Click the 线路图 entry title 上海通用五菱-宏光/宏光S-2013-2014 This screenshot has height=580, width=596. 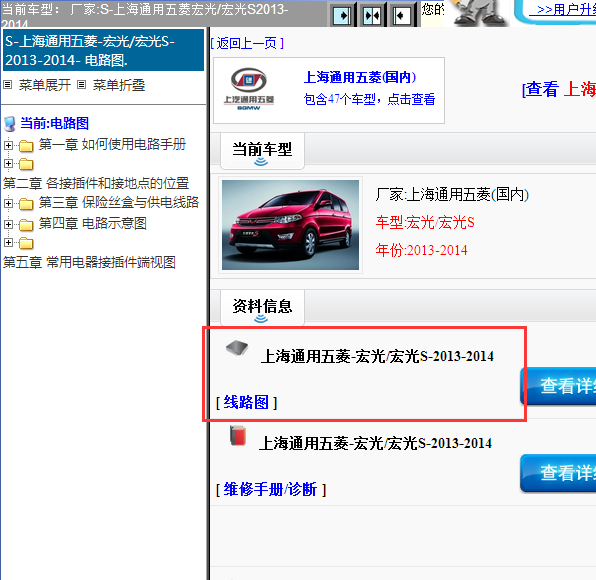coord(377,357)
